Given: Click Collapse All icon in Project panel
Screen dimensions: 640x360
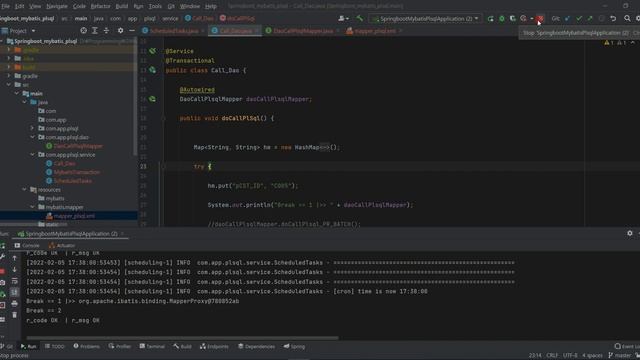Looking at the screenshot, I should pos(106,31).
